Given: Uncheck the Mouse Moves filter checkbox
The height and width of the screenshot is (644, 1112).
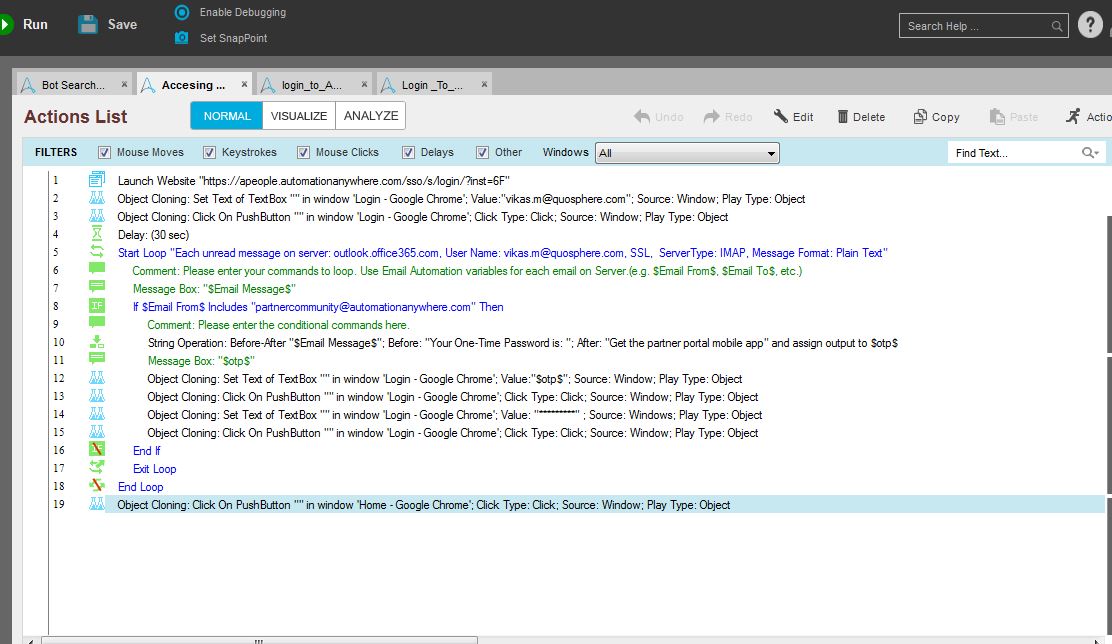Looking at the screenshot, I should coord(104,153).
